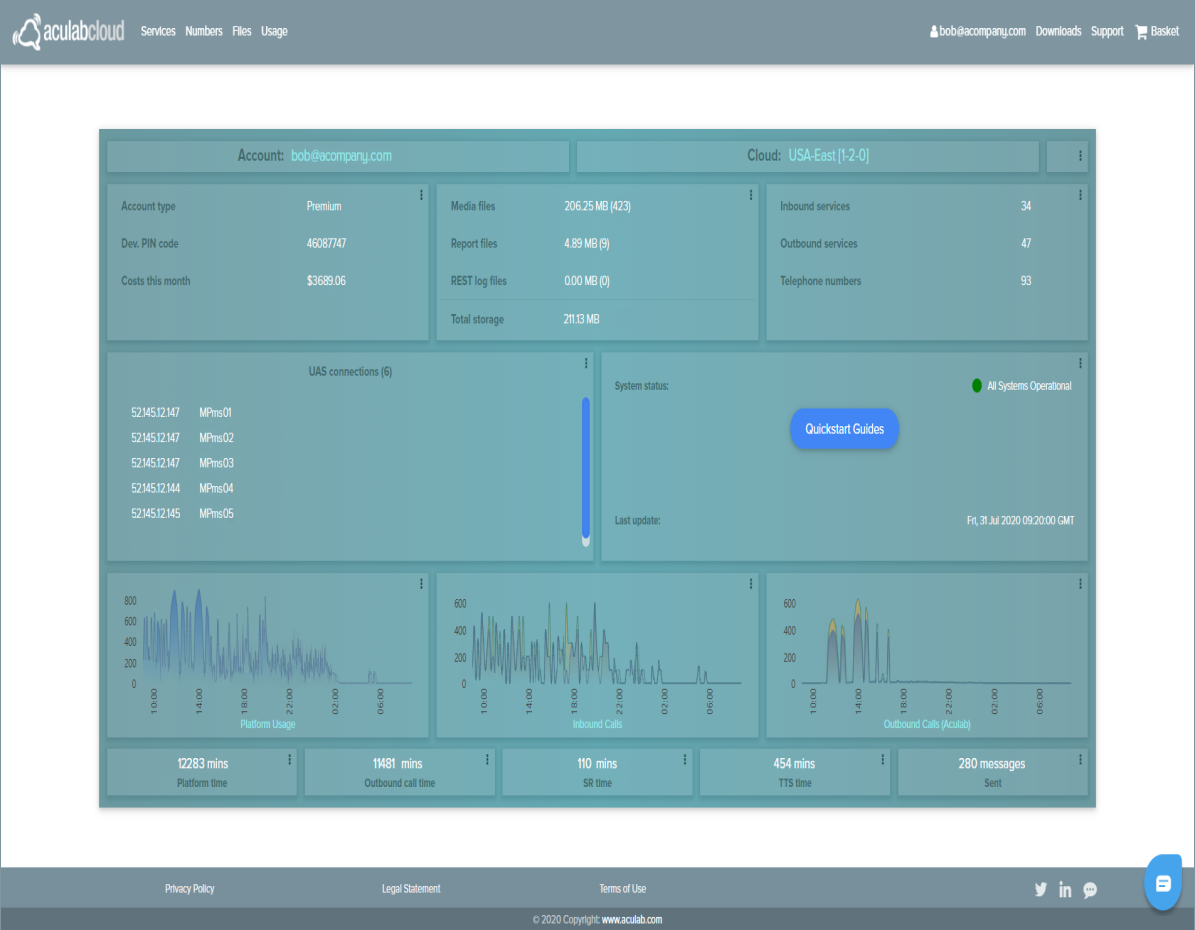Click the 12283 mins Platform time tile

click(x=202, y=771)
